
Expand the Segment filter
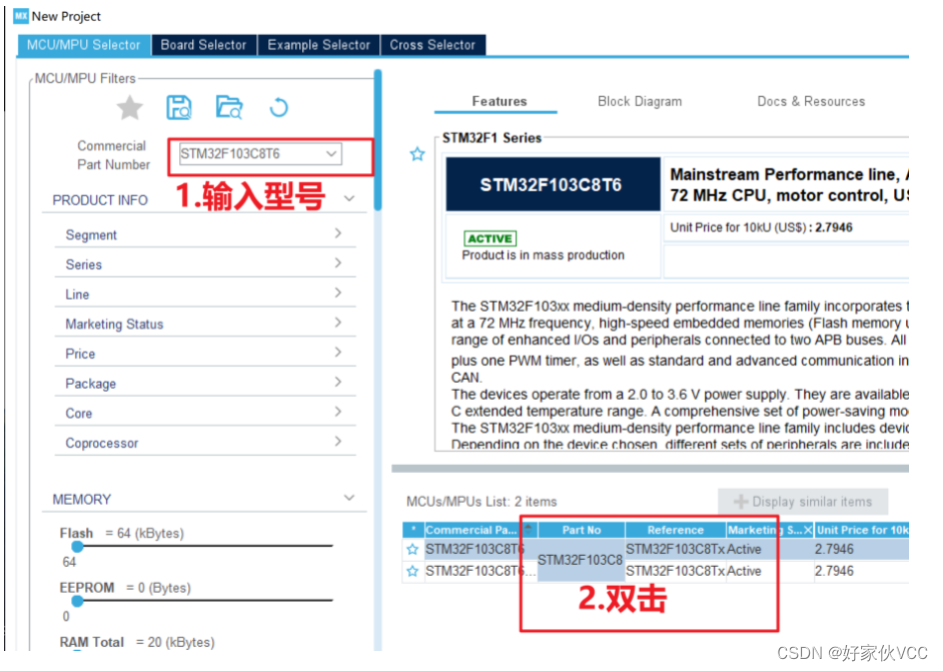(338, 233)
